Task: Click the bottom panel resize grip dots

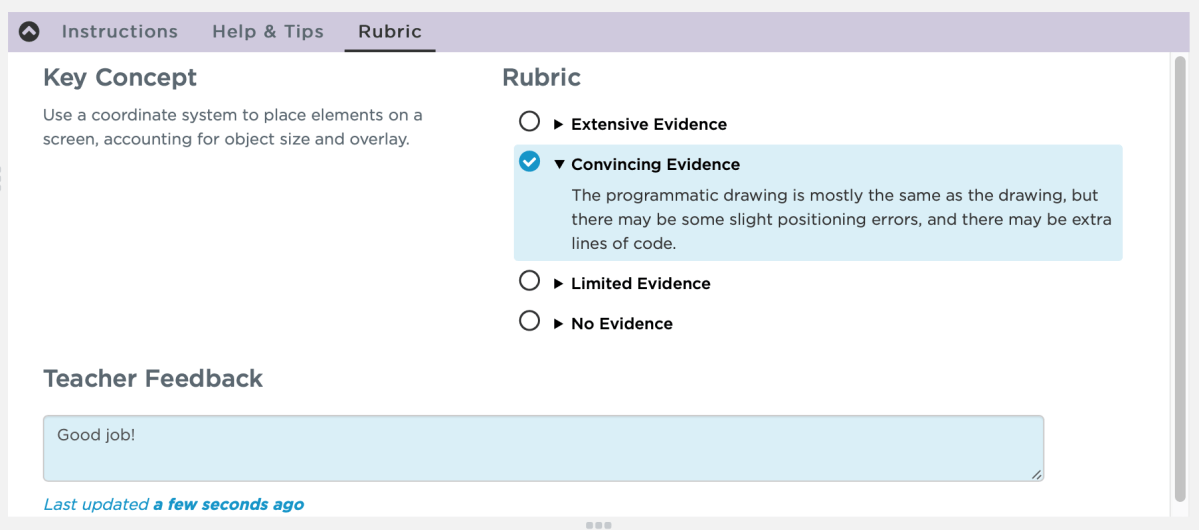Action: 599,525
